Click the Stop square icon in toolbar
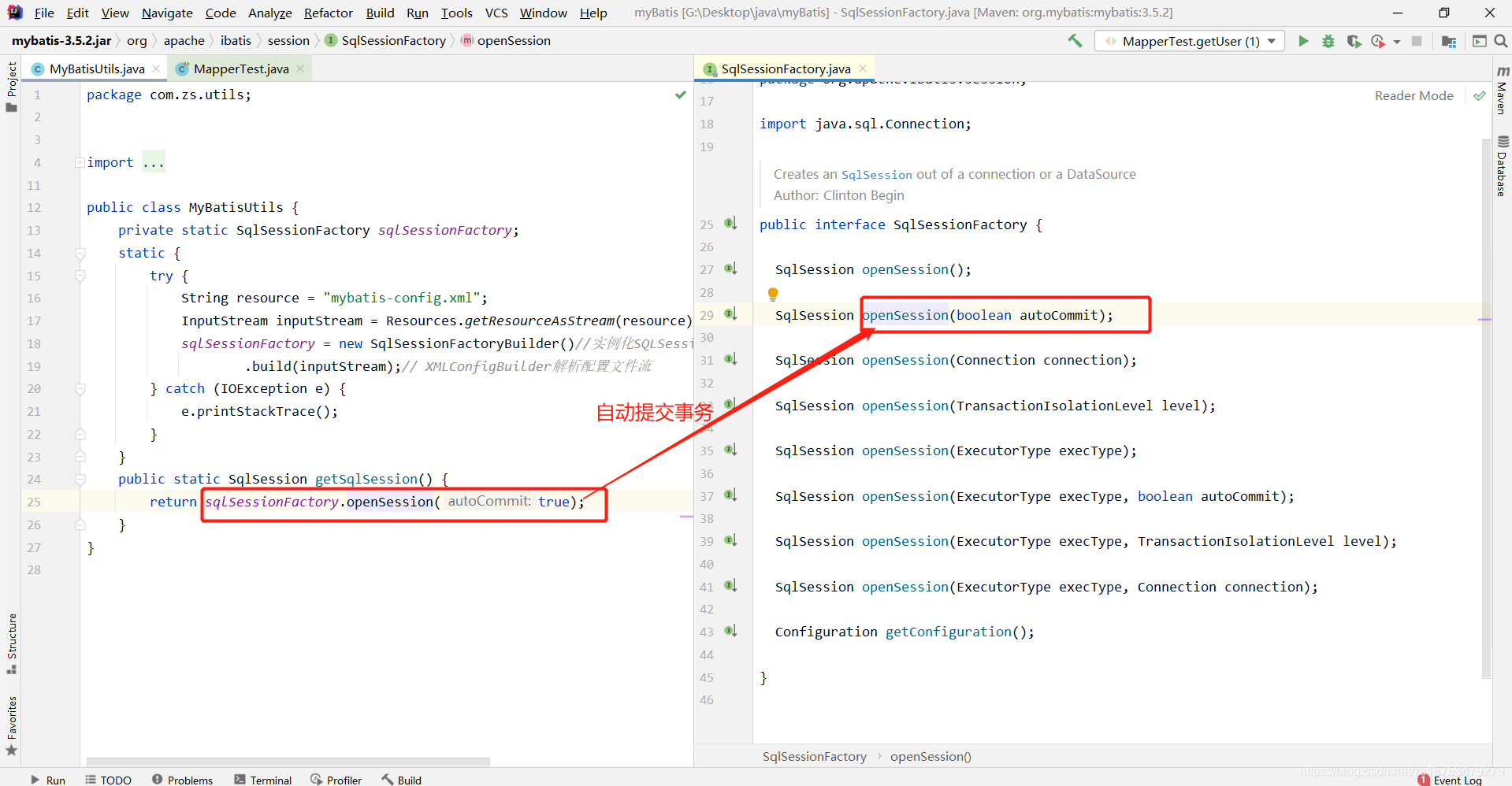Viewport: 1512px width, 786px height. click(1417, 41)
